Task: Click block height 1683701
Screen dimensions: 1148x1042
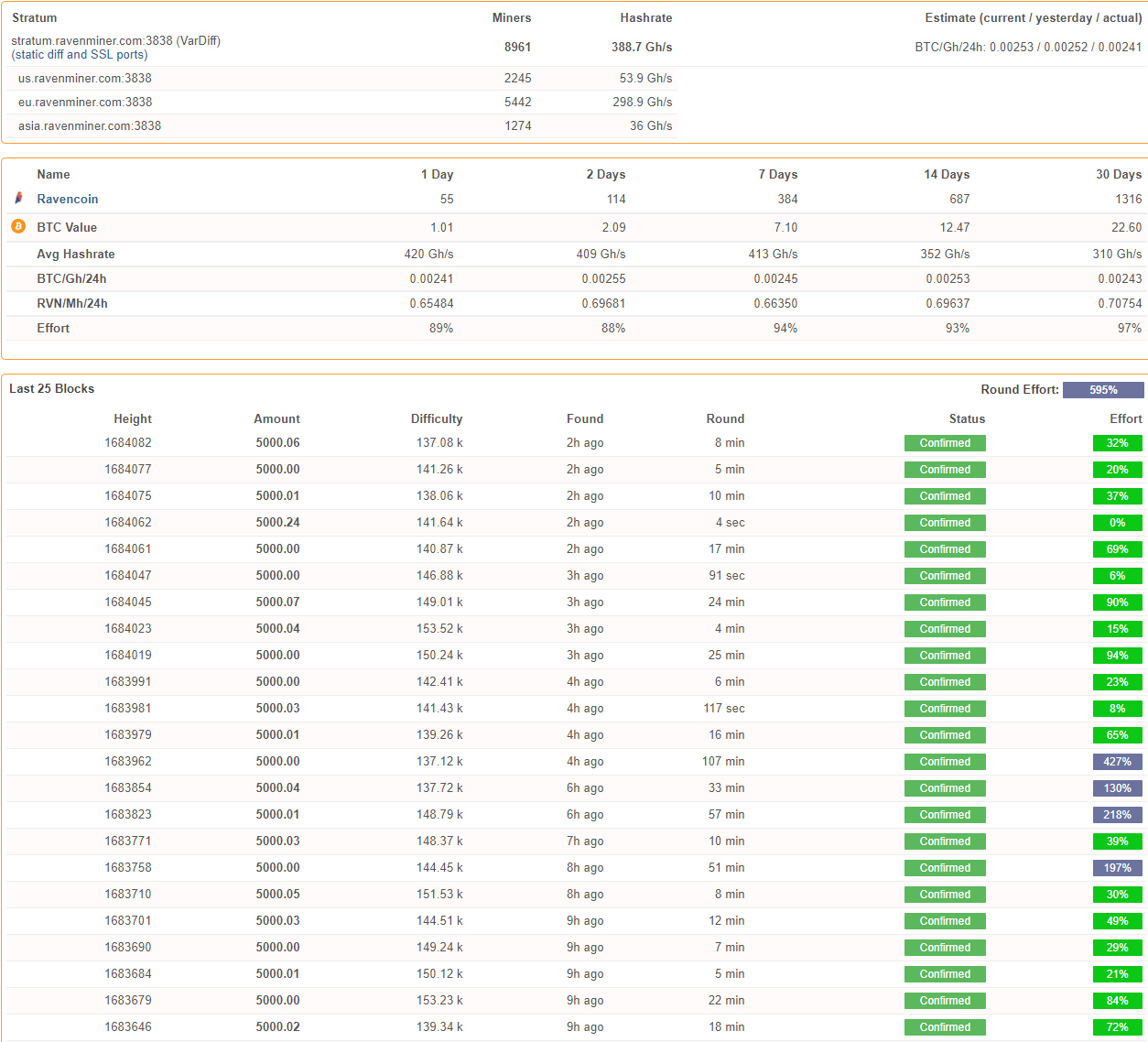Action: point(128,920)
